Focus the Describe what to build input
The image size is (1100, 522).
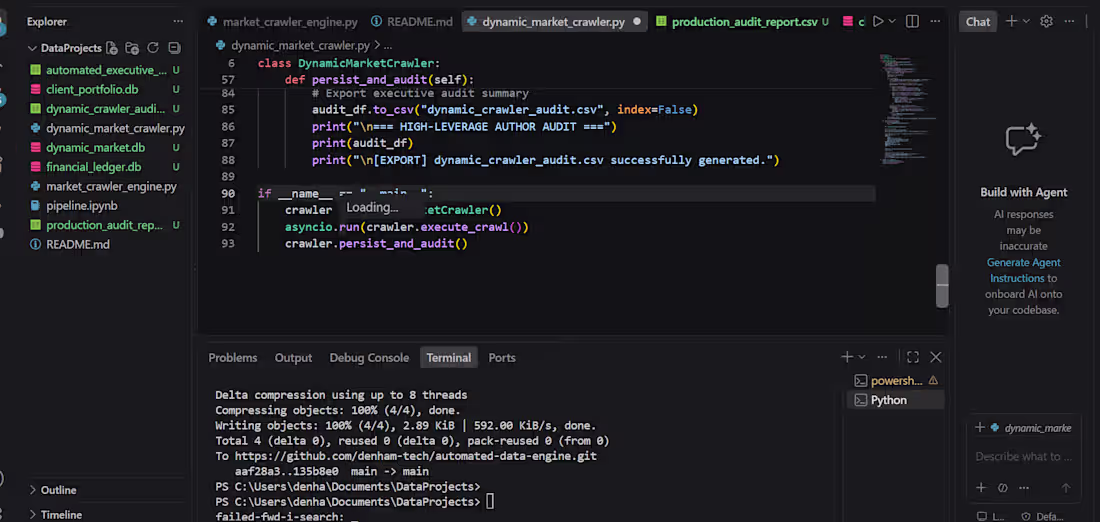[1024, 456]
